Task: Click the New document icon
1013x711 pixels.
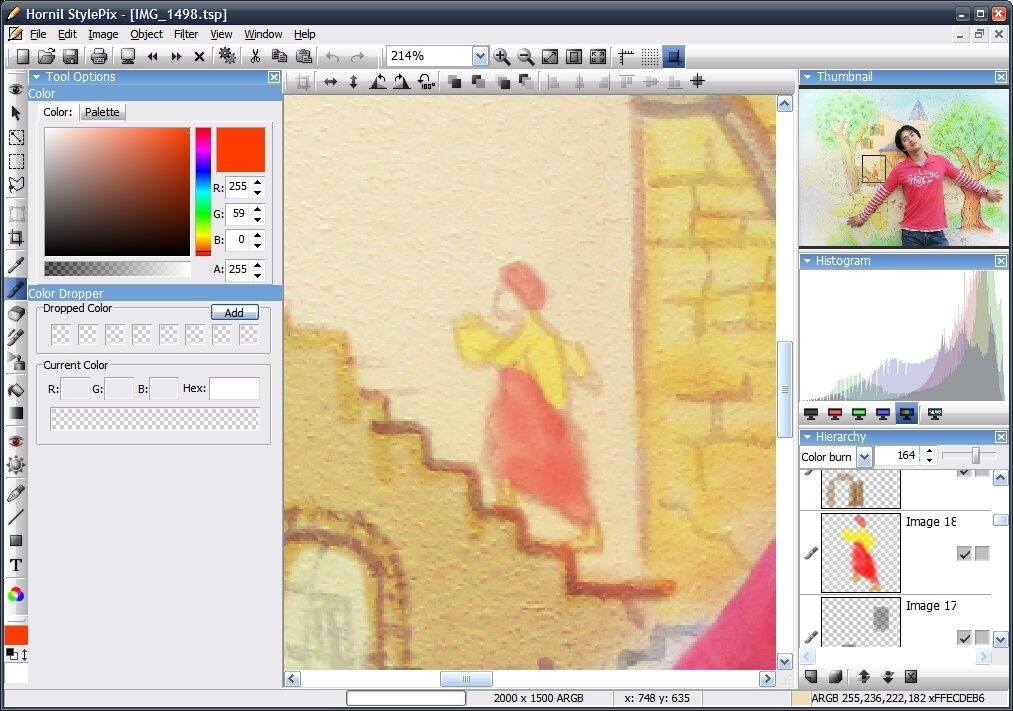Action: 23,57
